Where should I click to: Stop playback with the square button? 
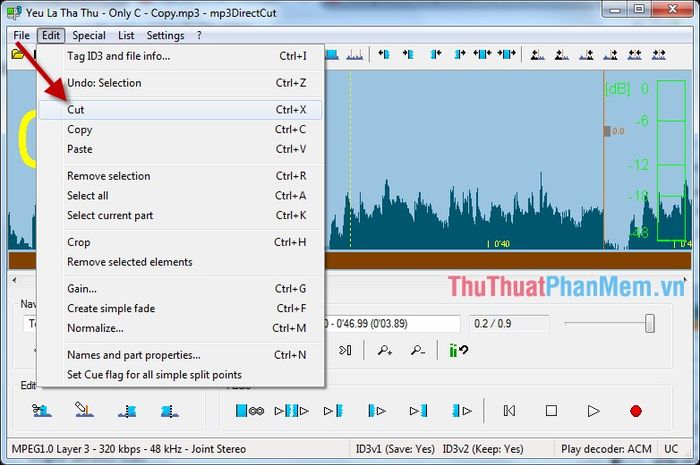pyautogui.click(x=551, y=411)
